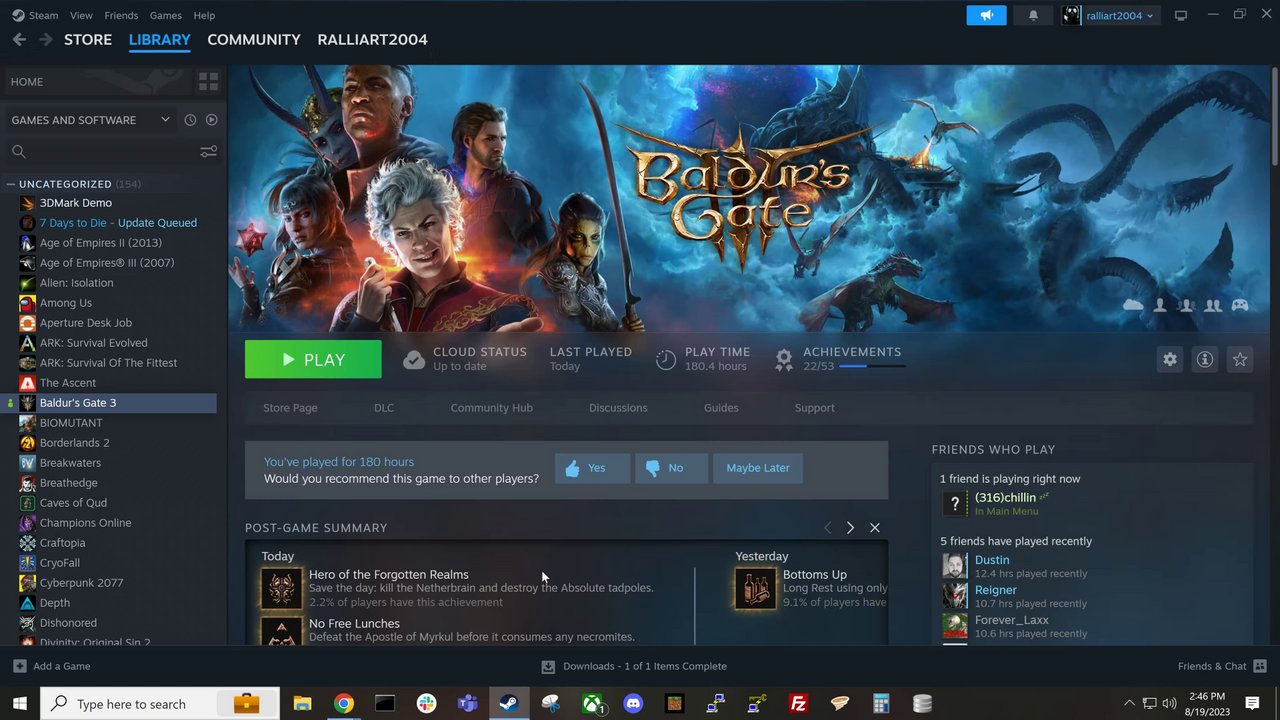Open Friends & Chat icon

pos(1260,666)
